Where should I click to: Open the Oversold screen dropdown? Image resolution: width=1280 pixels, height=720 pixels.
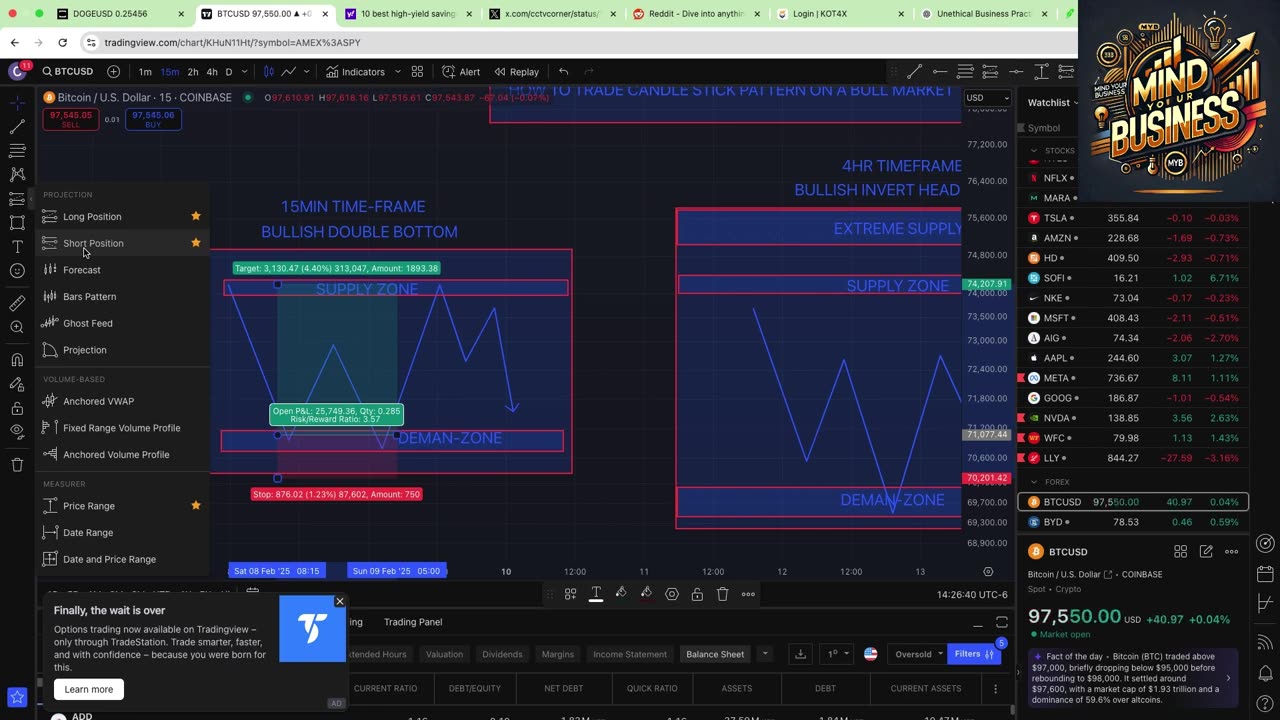pyautogui.click(x=917, y=654)
